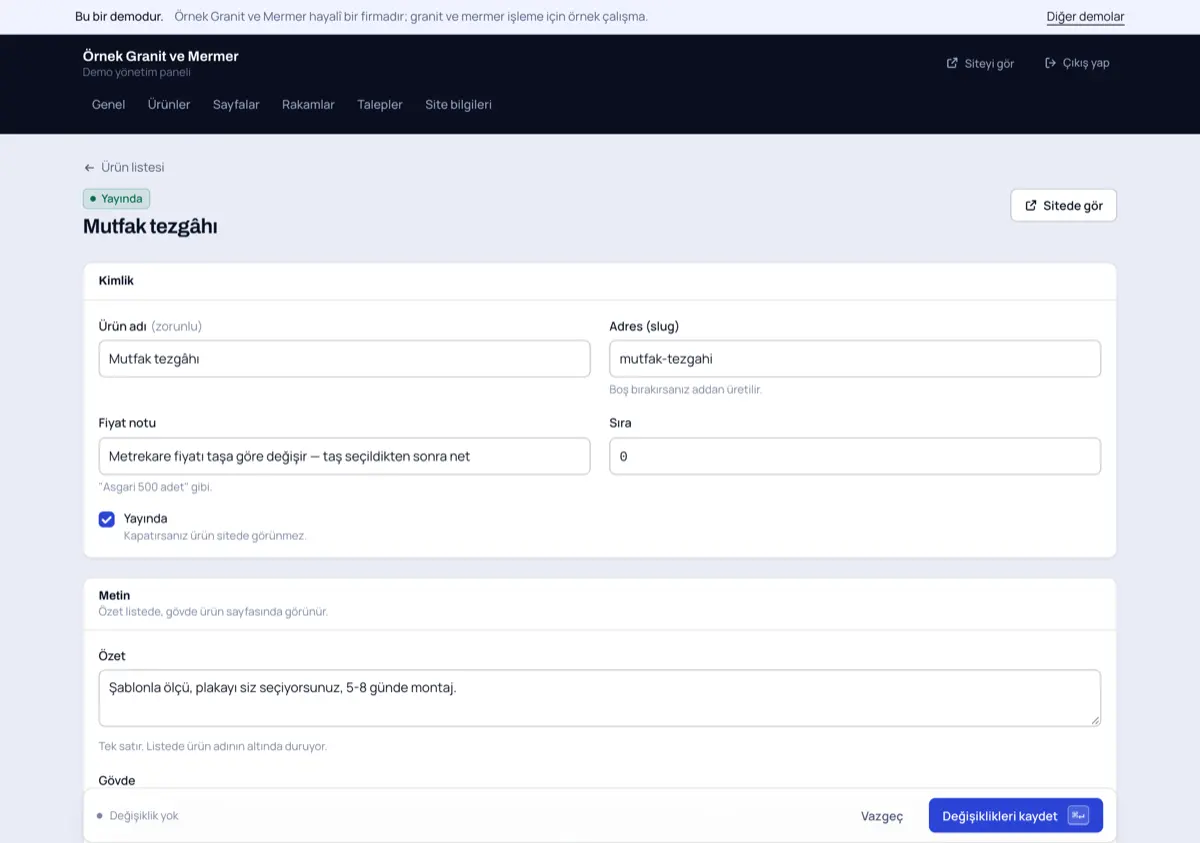
Task: Click the Fiyat notu text field
Action: [344, 456]
